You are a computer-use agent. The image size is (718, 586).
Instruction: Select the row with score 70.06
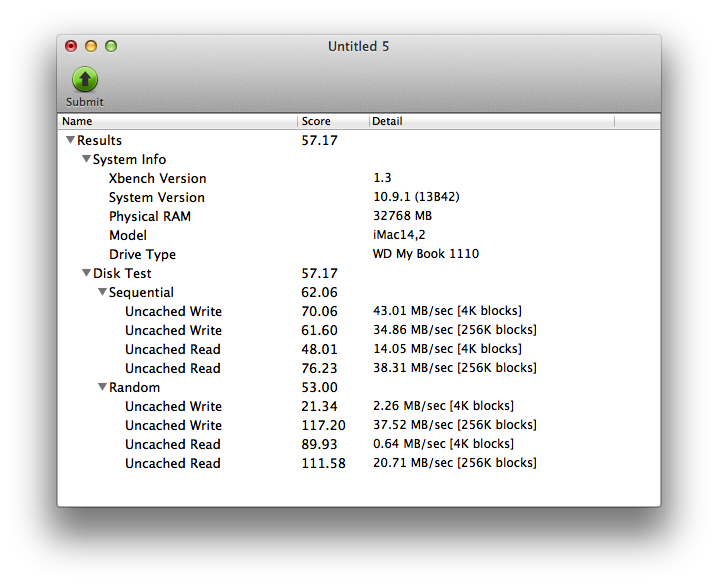coord(359,311)
